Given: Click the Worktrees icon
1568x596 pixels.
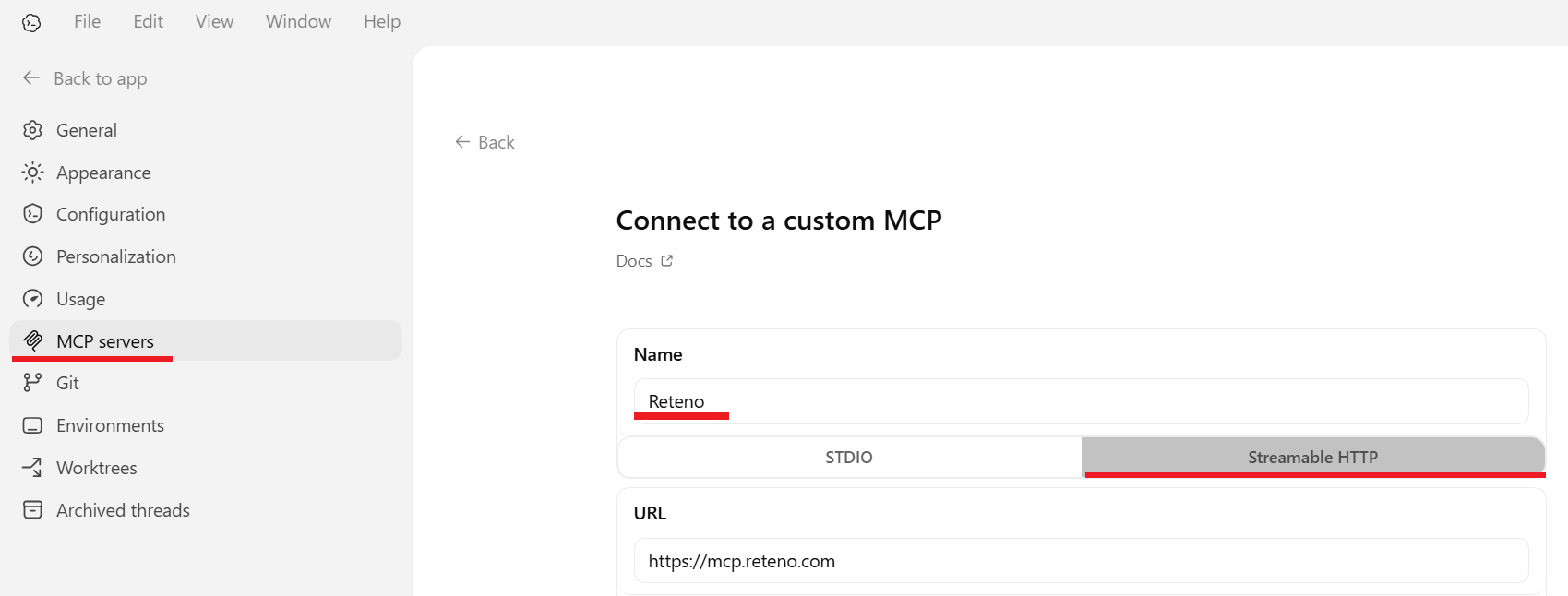Looking at the screenshot, I should point(33,468).
